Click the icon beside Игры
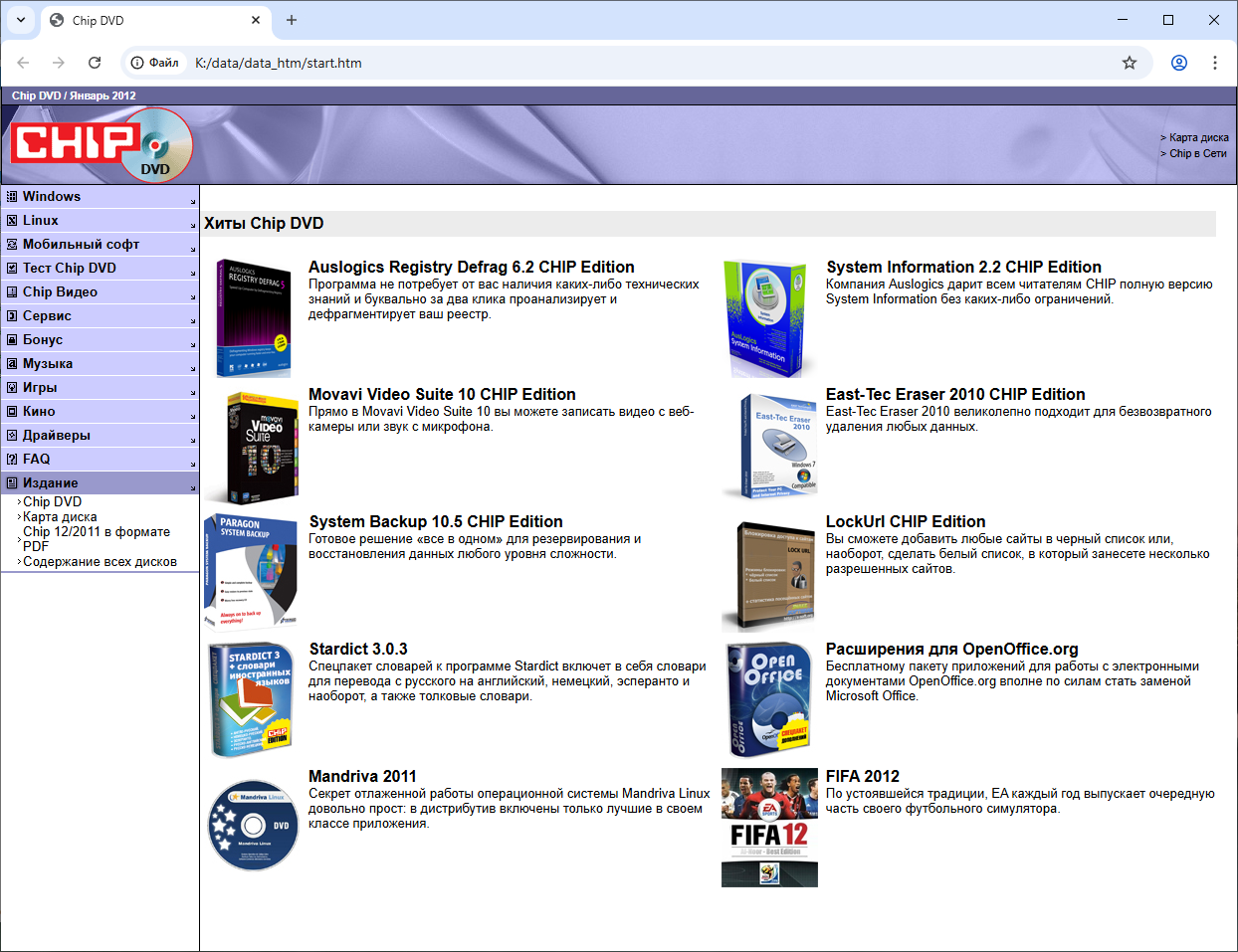Image resolution: width=1238 pixels, height=952 pixels. (12, 388)
